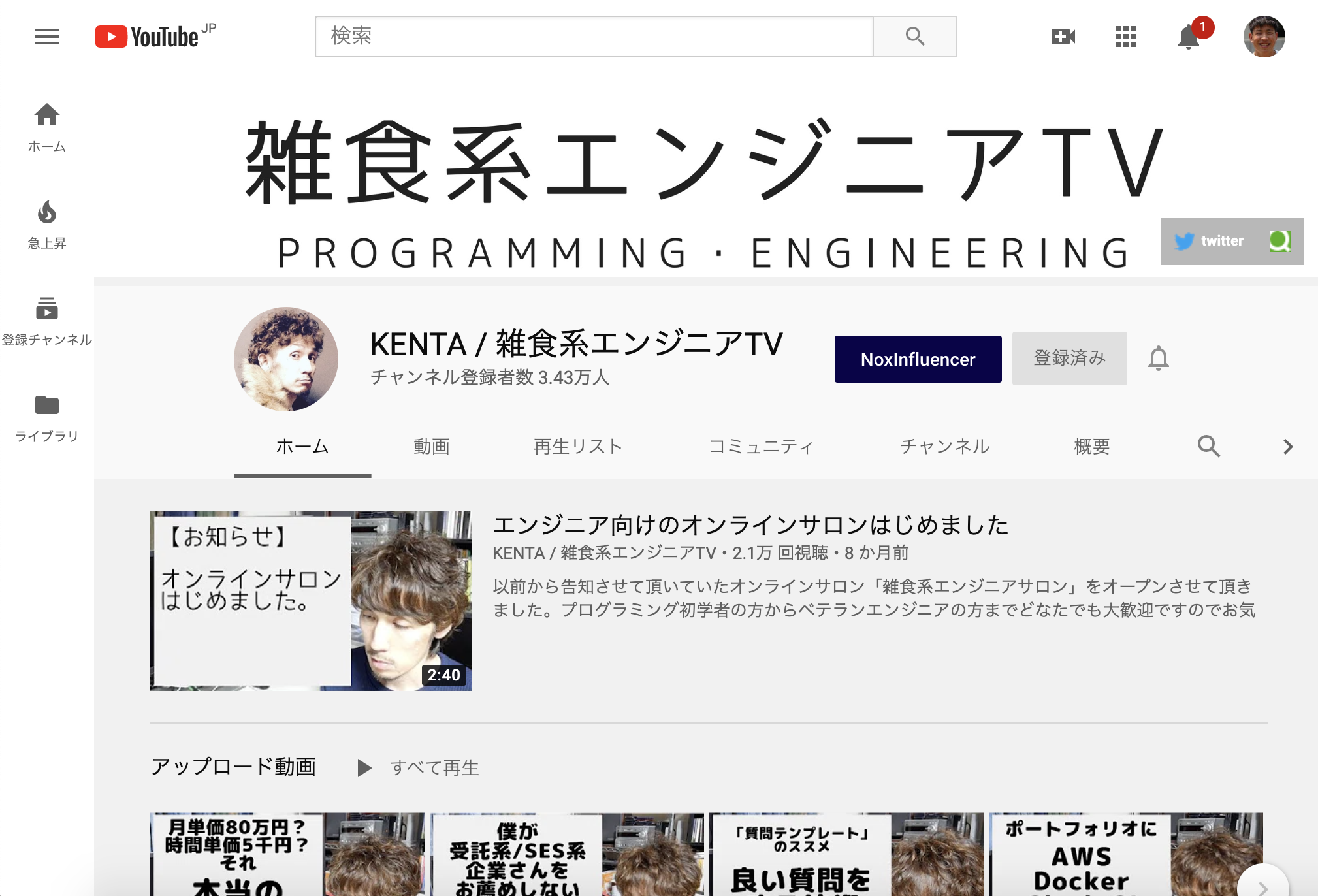Click the NoxInfluencer button
Viewport: 1318px width, 896px height.
pyautogui.click(x=917, y=359)
